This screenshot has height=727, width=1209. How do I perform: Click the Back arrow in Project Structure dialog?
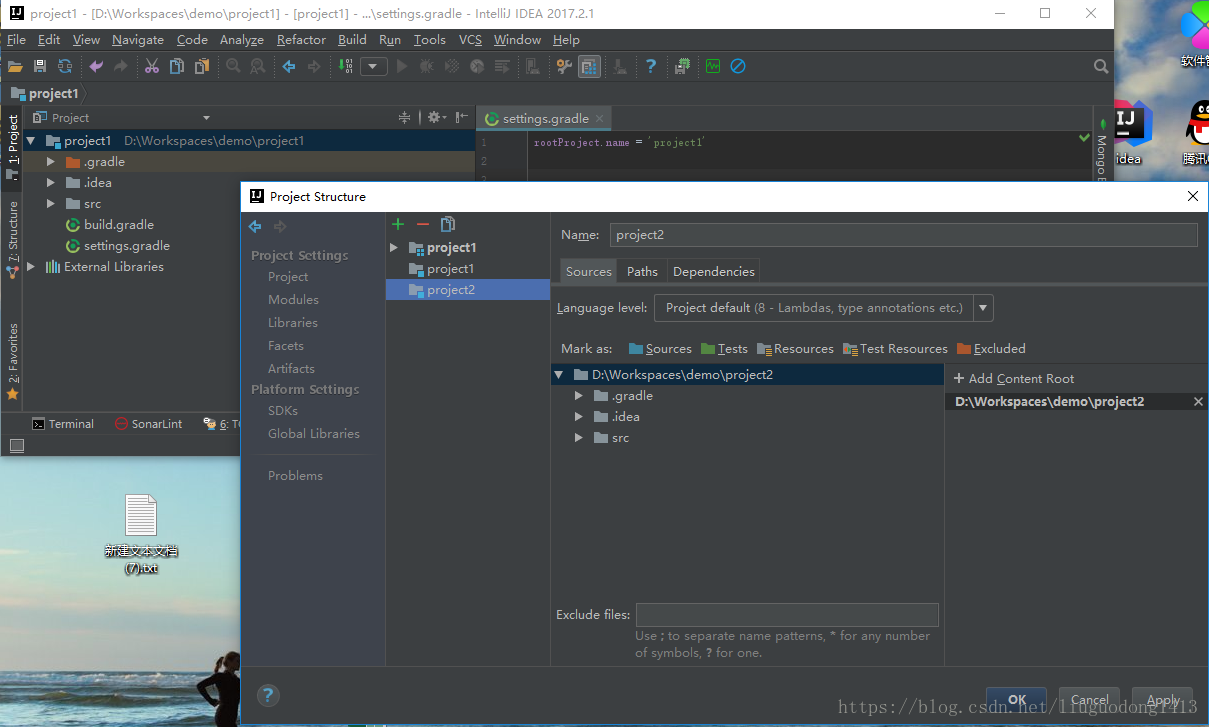[255, 227]
